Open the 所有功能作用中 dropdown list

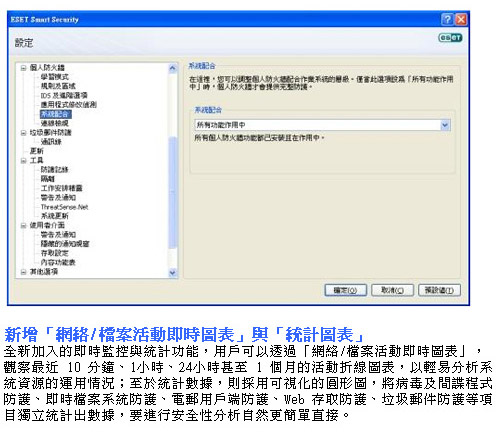tap(445, 125)
